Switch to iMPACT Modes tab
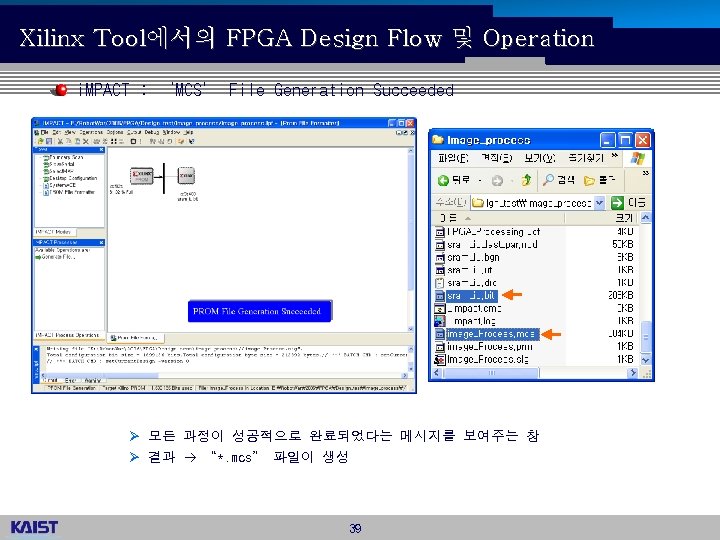Viewport: 720px width, 540px height. (x=53, y=232)
